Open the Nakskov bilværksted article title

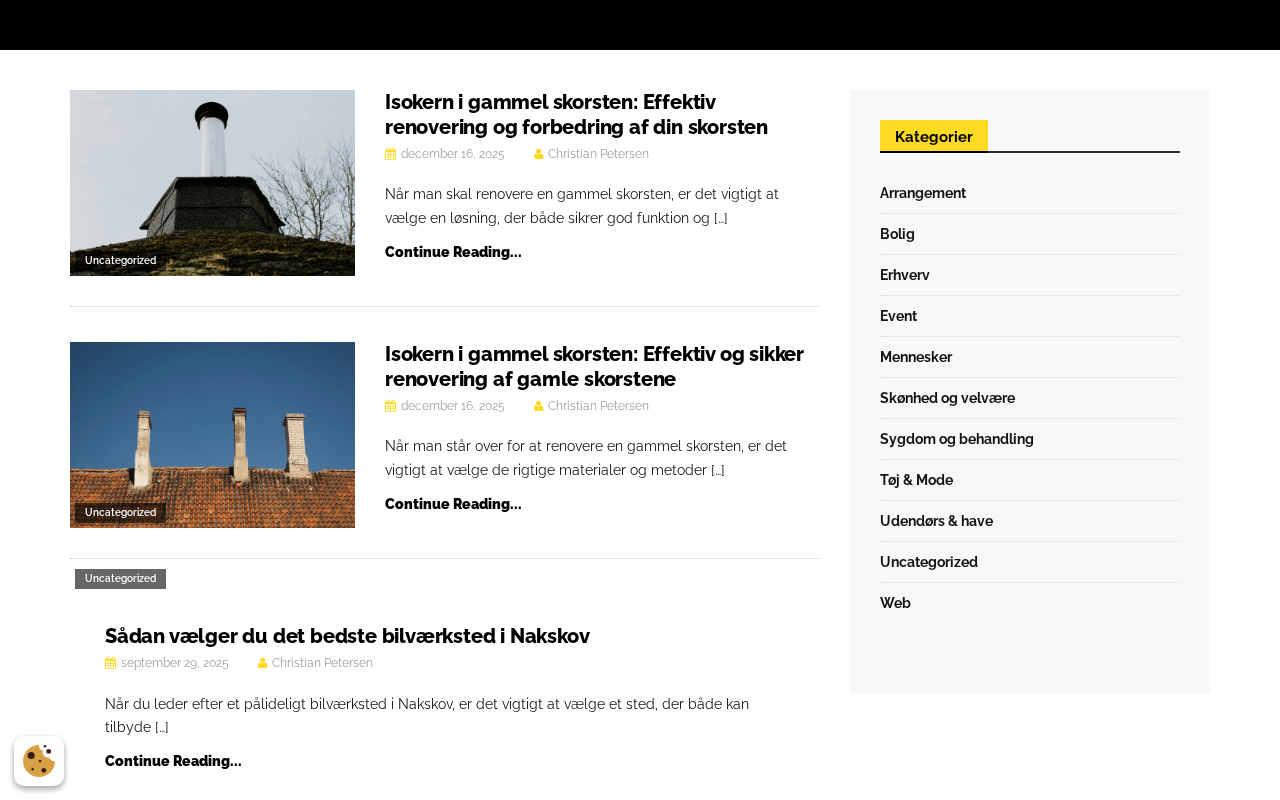[347, 636]
